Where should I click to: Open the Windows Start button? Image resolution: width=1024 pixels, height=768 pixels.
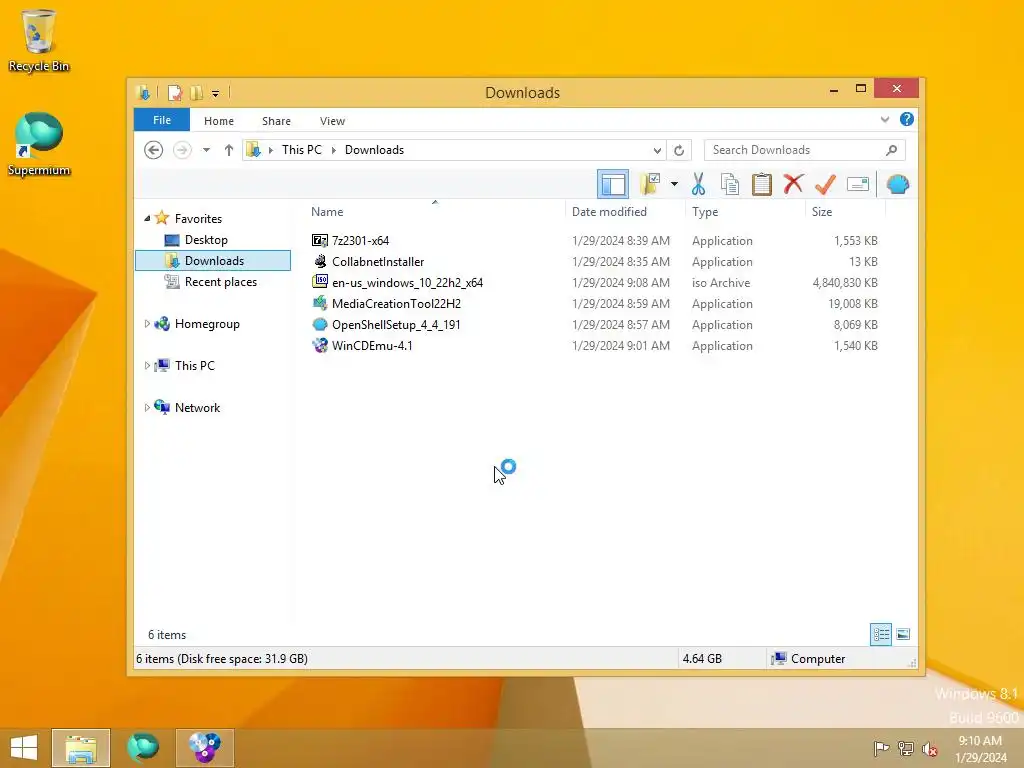tap(24, 748)
